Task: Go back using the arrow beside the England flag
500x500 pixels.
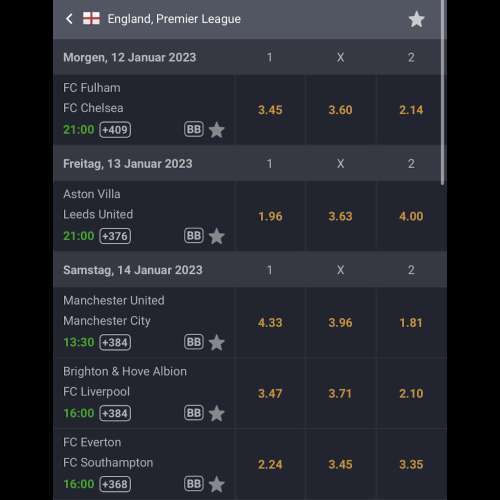Action: tap(69, 19)
